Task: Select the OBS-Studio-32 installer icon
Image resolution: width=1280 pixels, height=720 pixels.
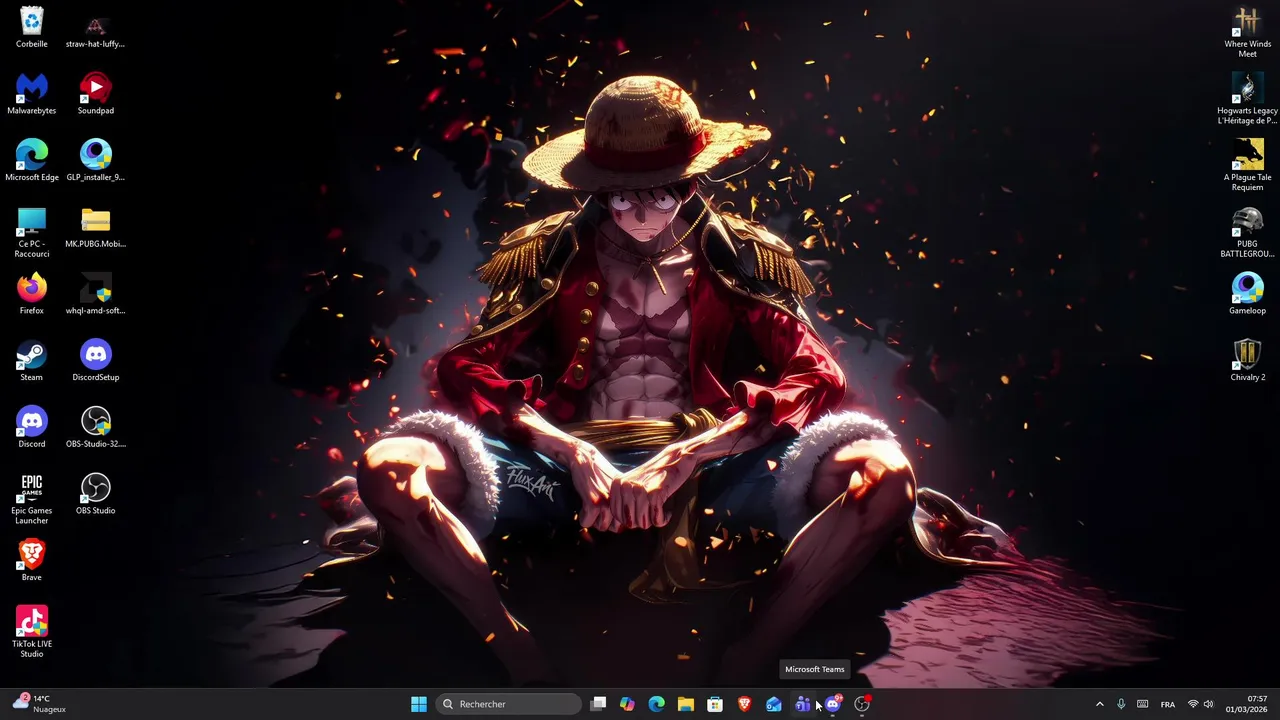Action: click(x=95, y=428)
